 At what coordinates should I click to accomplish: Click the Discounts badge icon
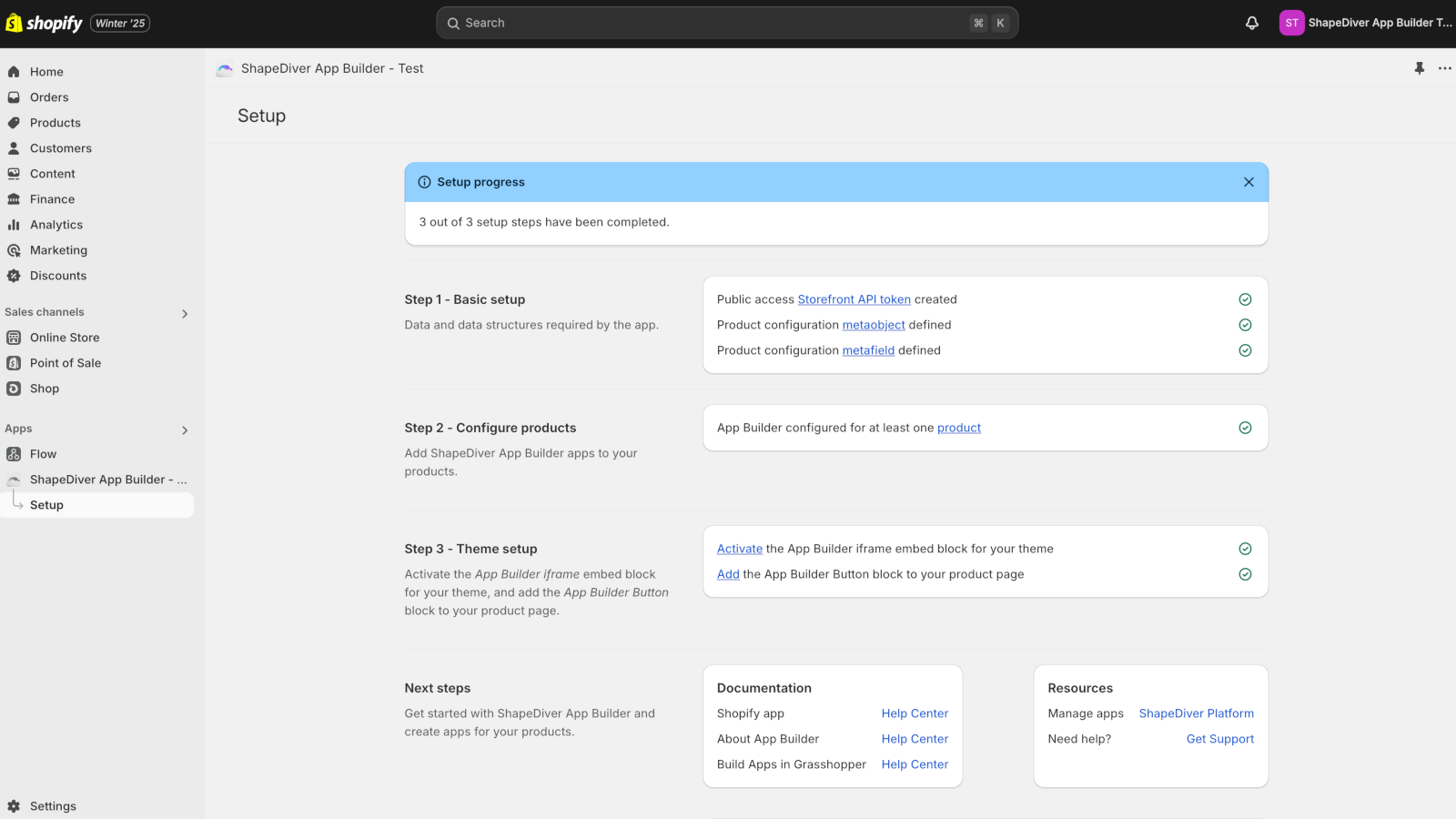[14, 276]
